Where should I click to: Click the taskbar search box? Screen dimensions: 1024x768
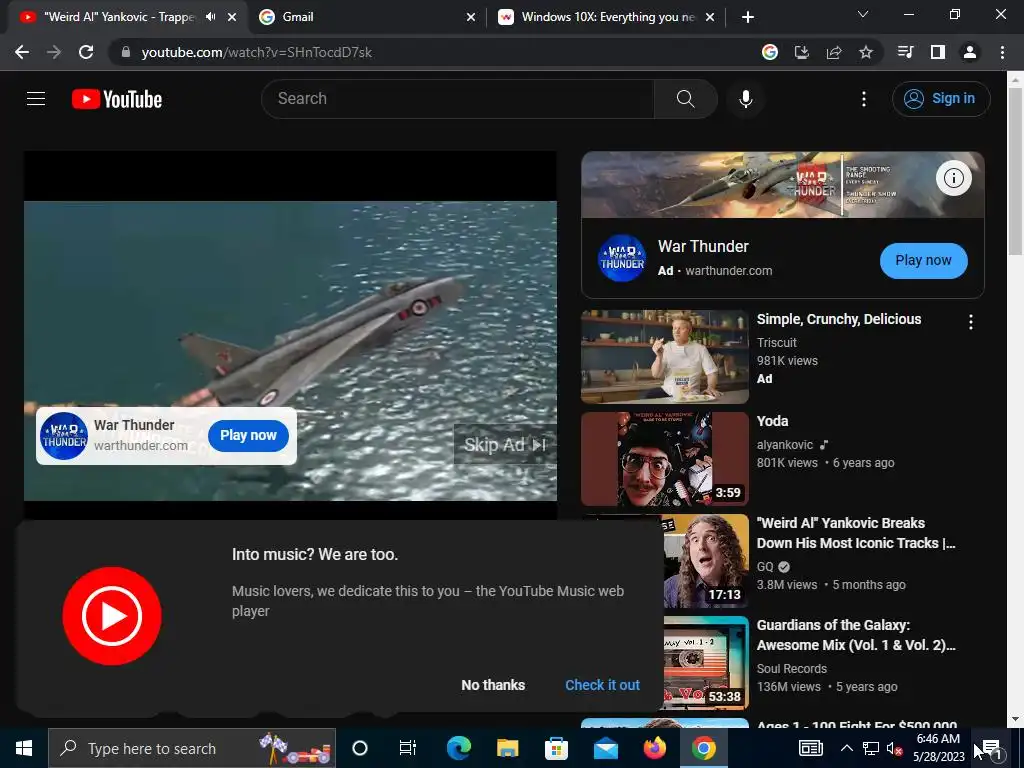(x=192, y=748)
